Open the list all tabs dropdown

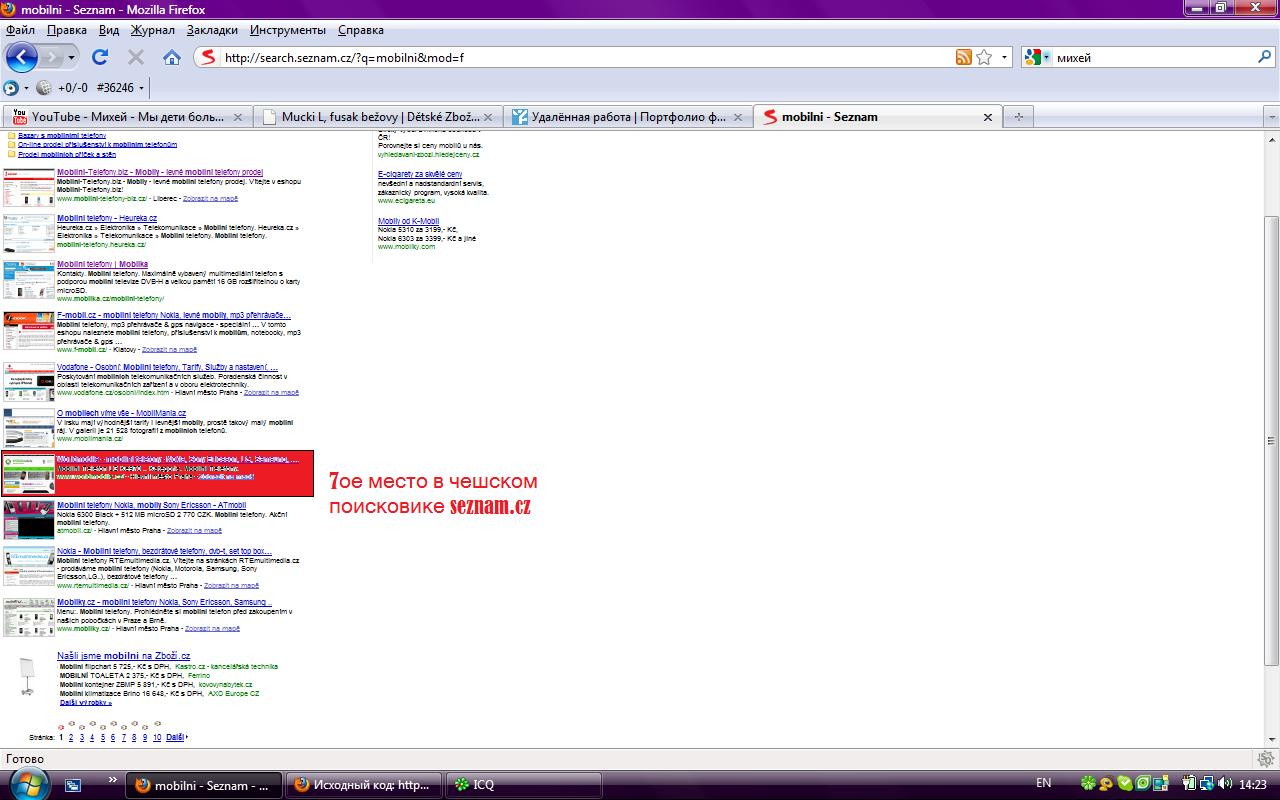coord(1271,117)
